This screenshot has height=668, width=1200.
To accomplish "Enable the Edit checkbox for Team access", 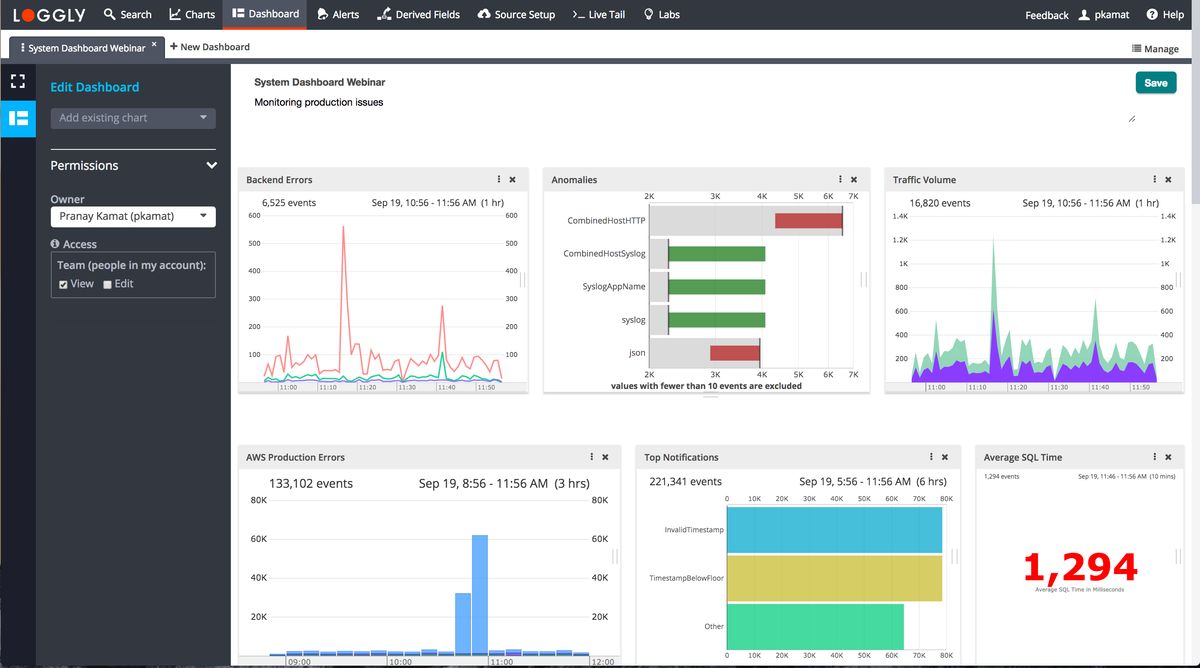I will click(x=107, y=284).
